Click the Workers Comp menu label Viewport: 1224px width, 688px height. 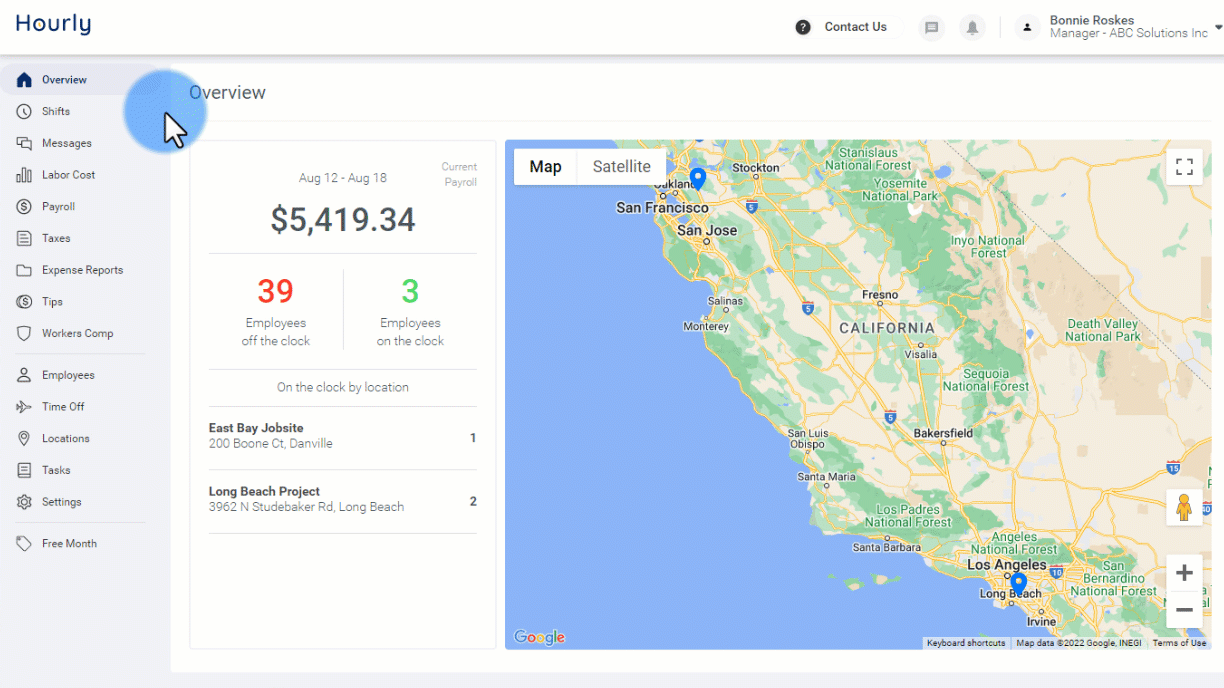pos(77,333)
